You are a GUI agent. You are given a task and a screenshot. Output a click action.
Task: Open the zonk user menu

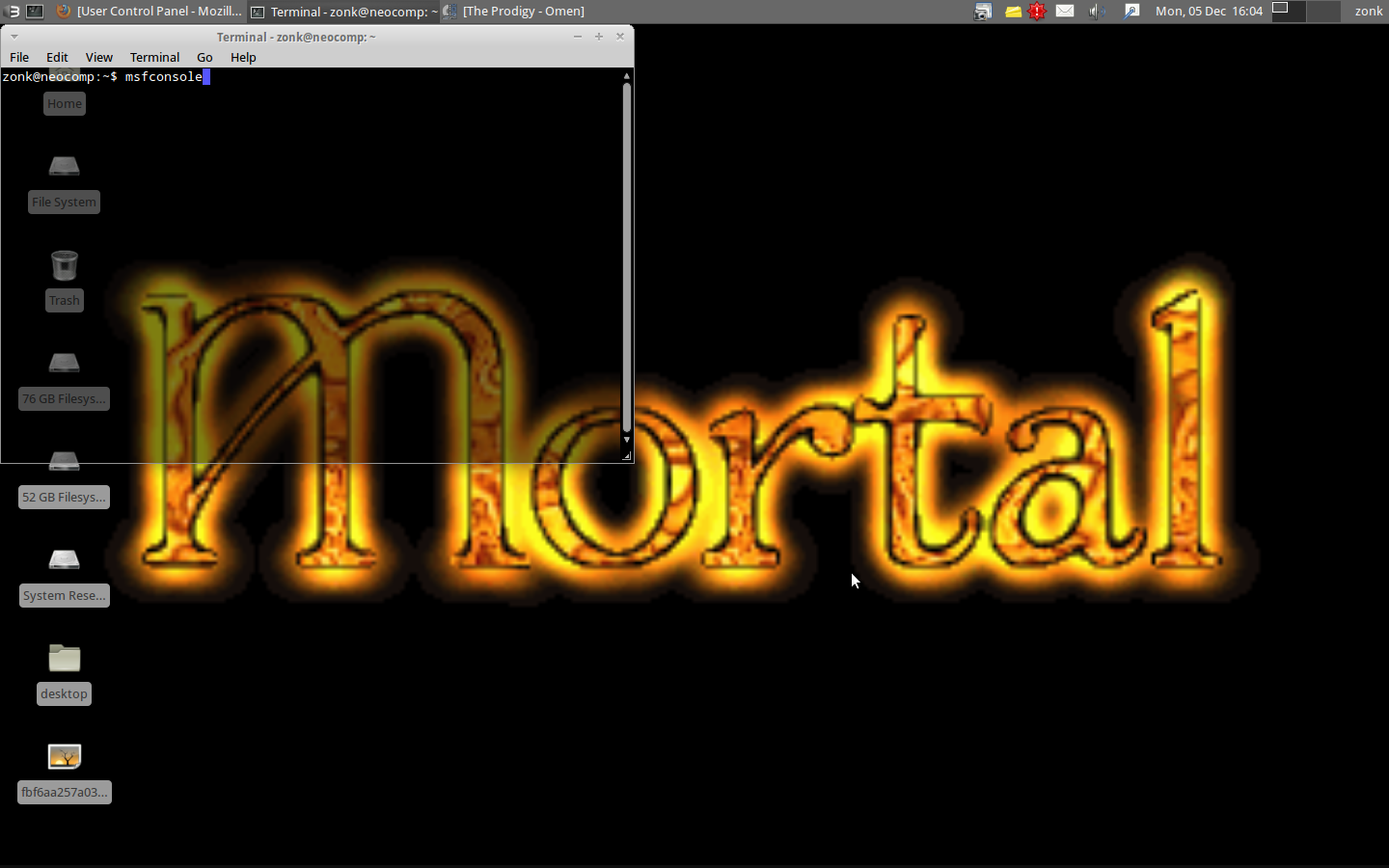tap(1368, 12)
